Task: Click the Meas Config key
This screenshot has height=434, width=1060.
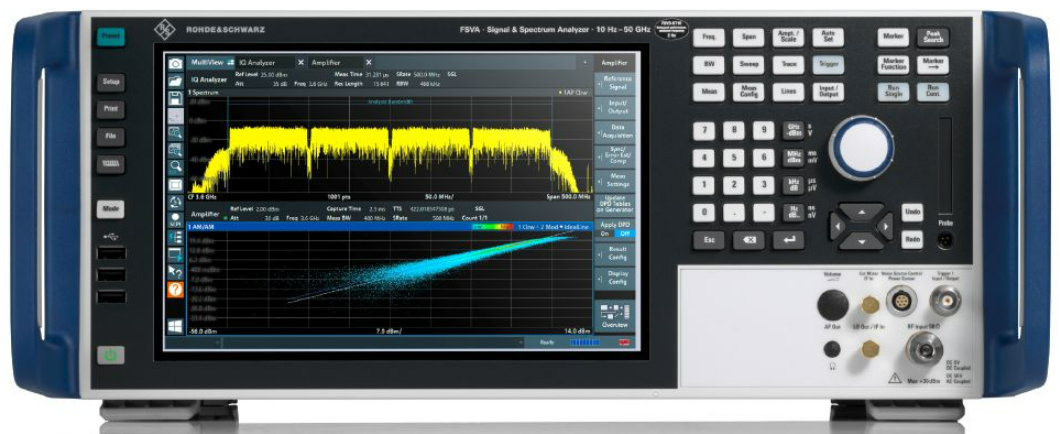Action: (748, 92)
